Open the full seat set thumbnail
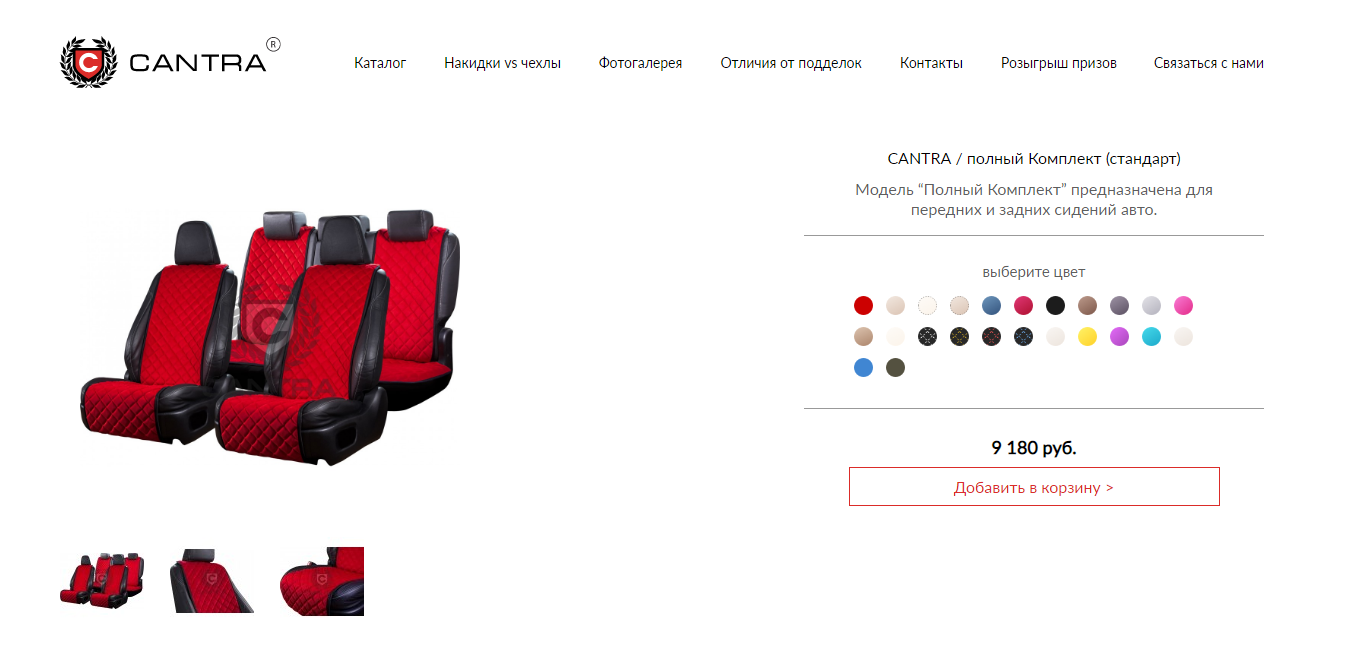Viewport: 1352px width, 665px height. [103, 581]
